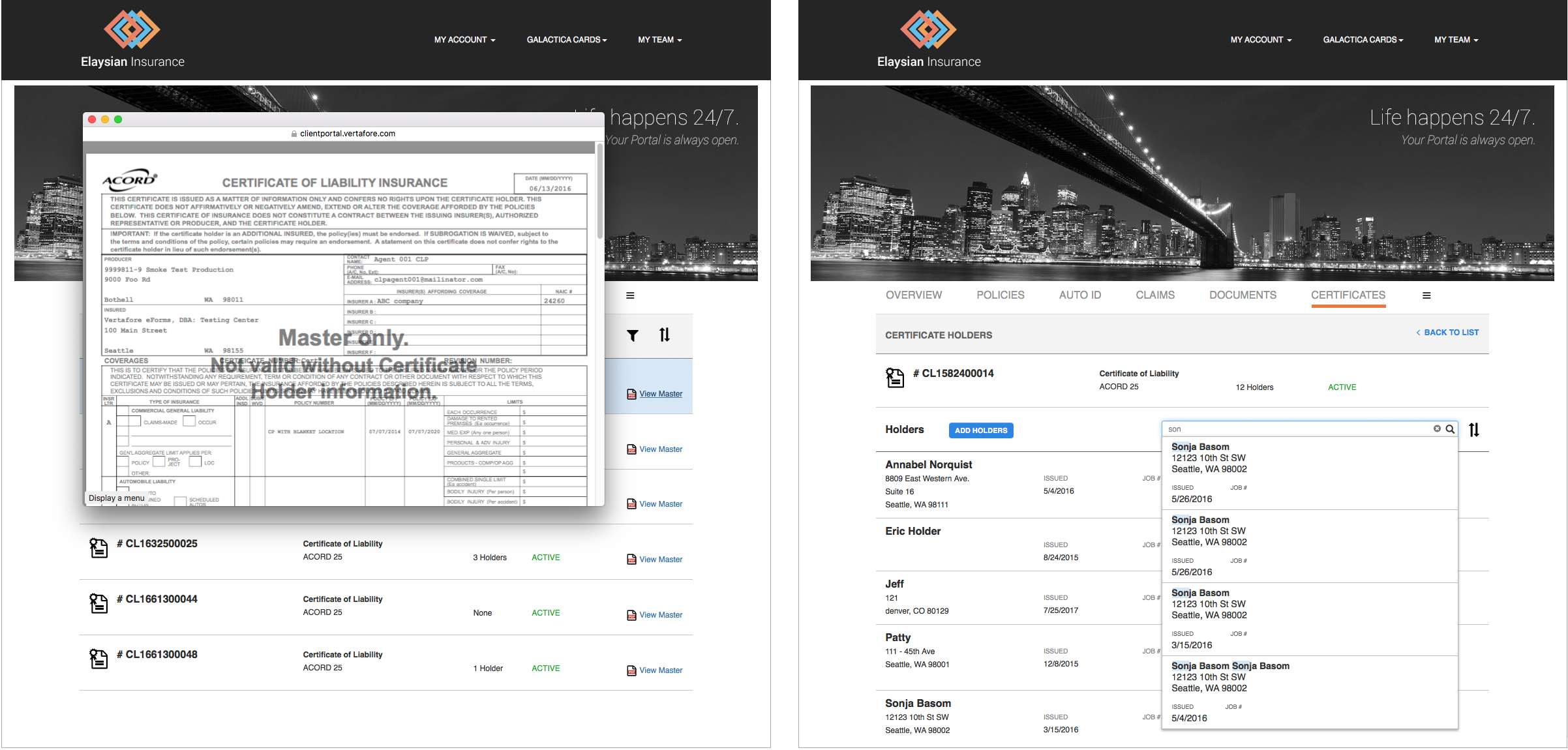Switch to the Policies tab
The image size is (1568, 750).
click(x=1000, y=295)
